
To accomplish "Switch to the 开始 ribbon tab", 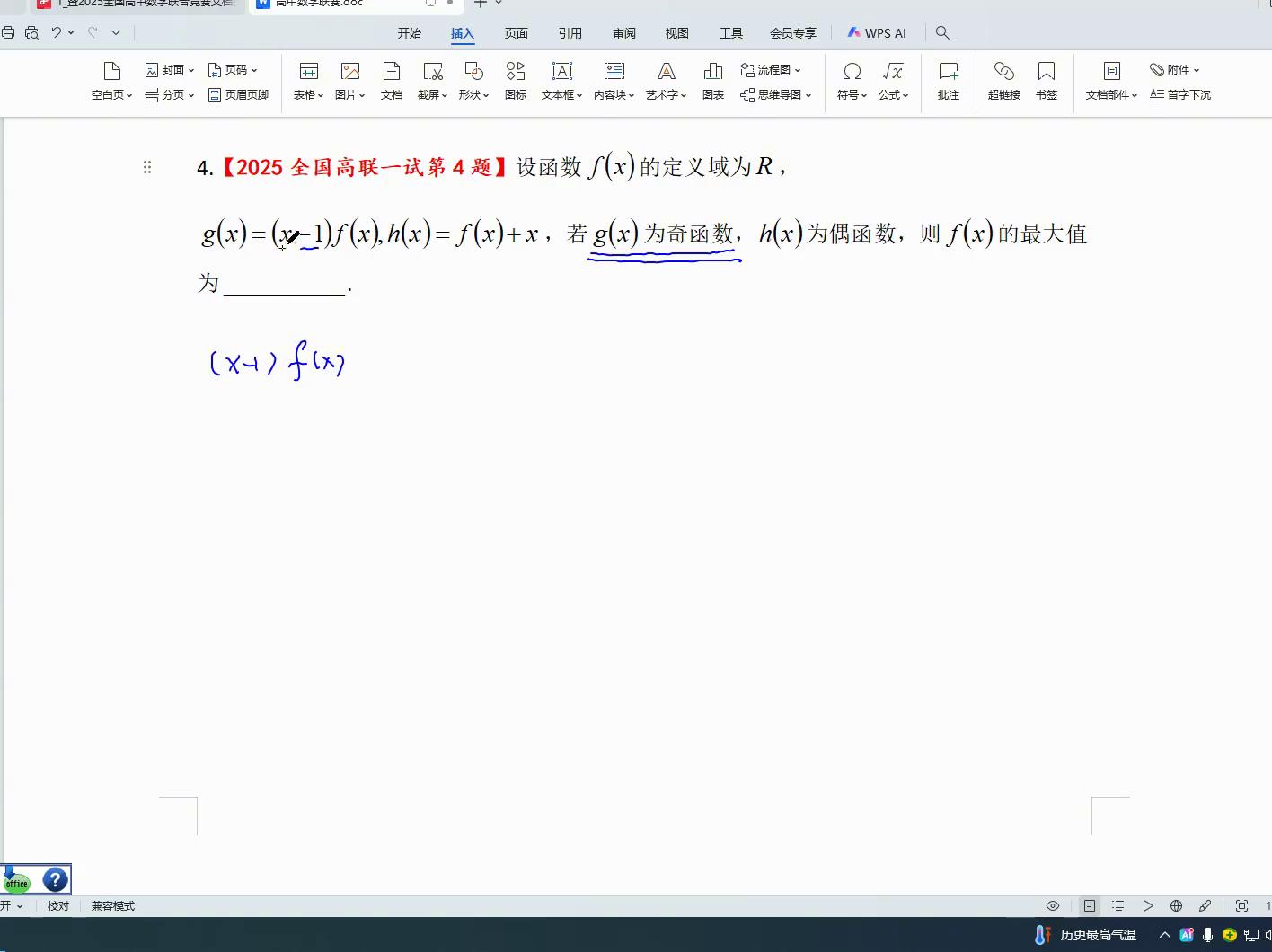I will pyautogui.click(x=410, y=33).
